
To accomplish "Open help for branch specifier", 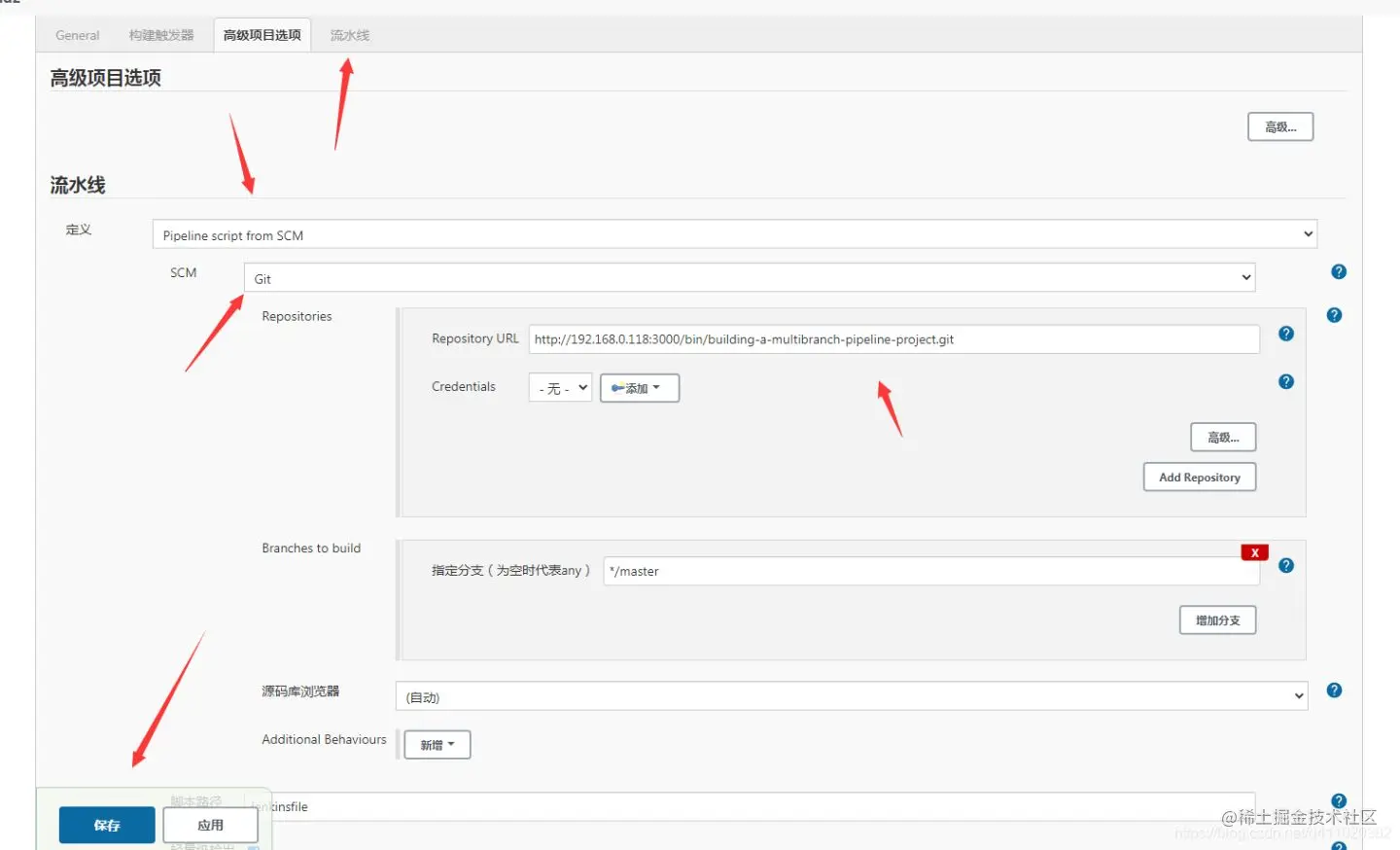I will 1286,565.
